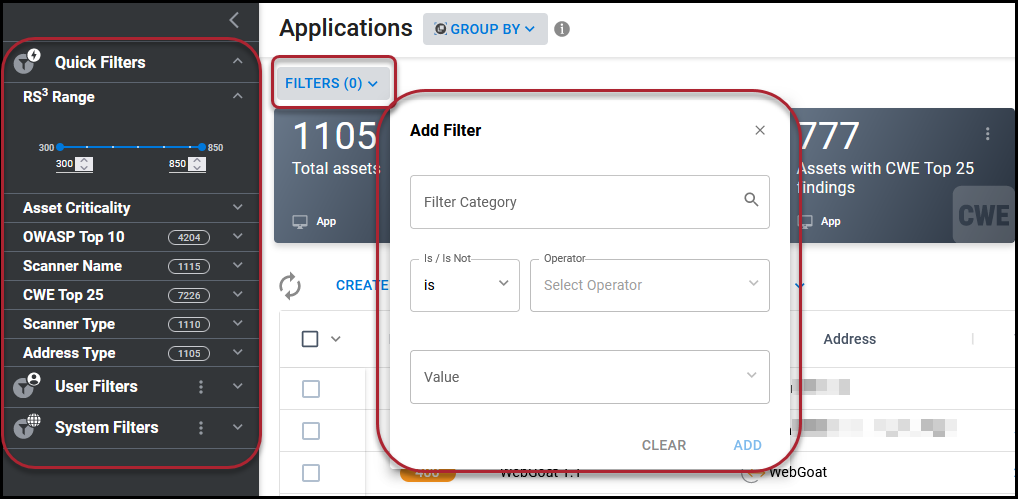Click the refresh icon above the table

290,286
